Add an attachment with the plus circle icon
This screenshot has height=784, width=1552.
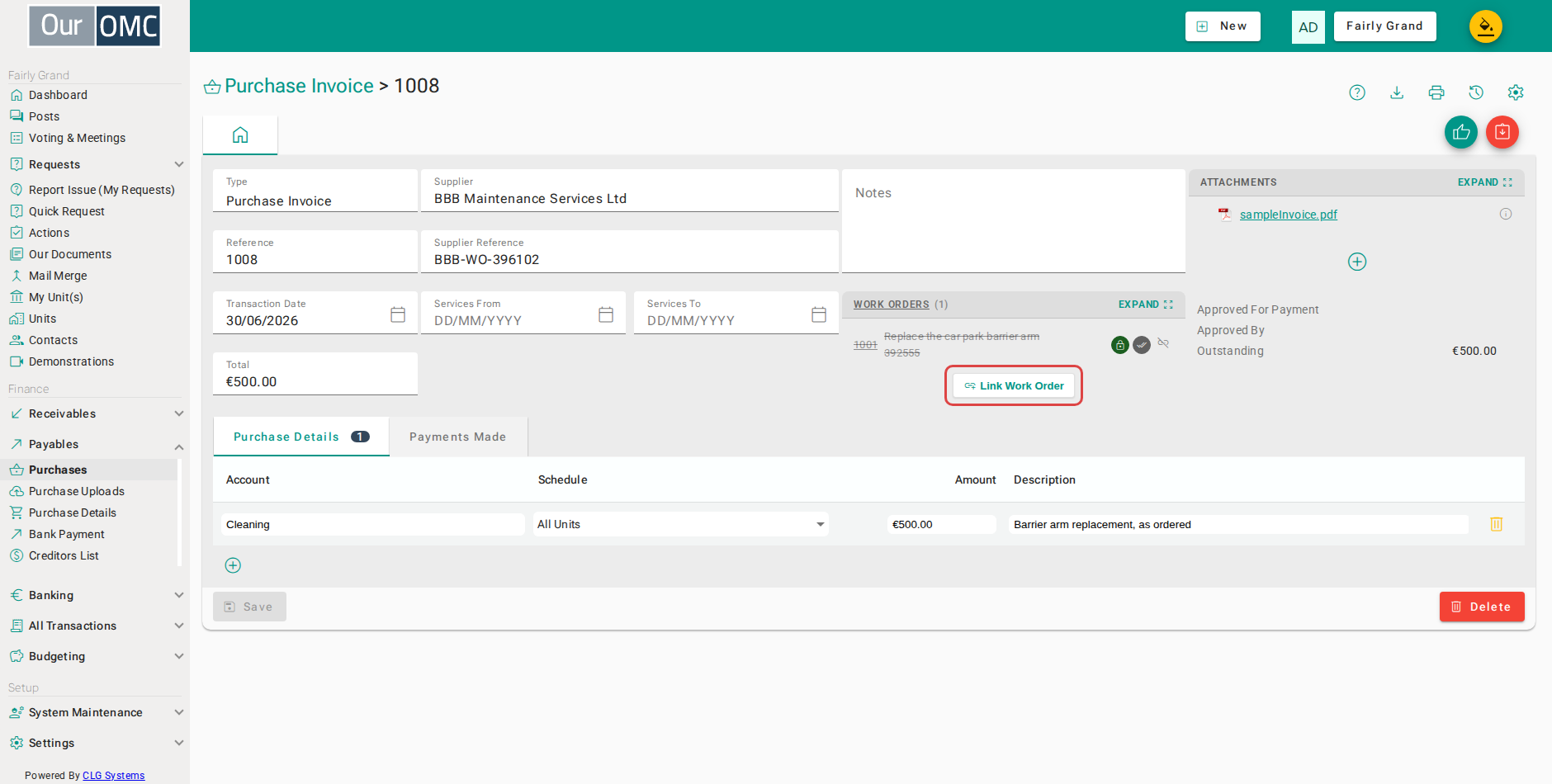coord(1357,262)
